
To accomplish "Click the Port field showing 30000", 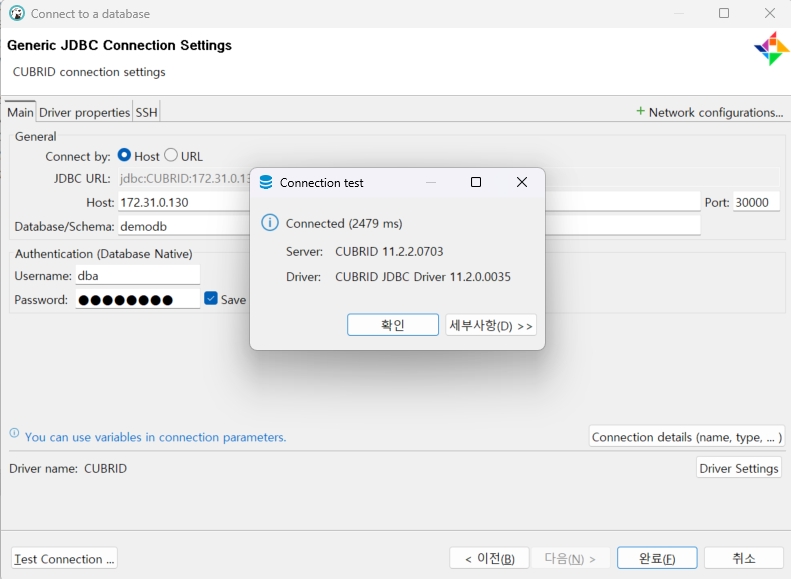I will (756, 202).
